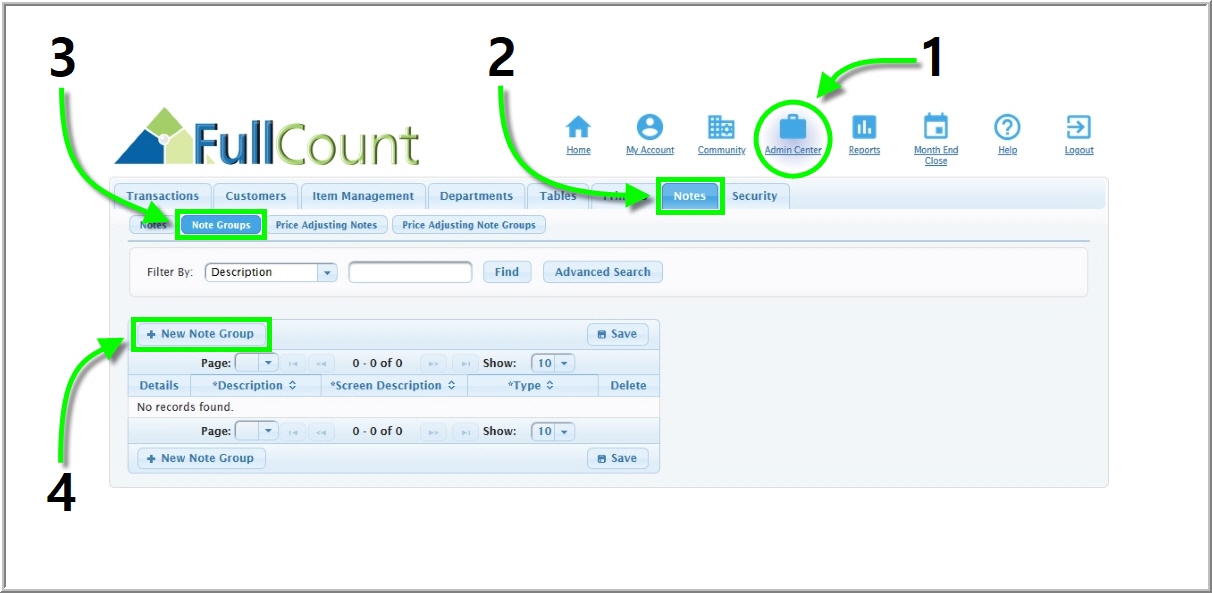The height and width of the screenshot is (593, 1212).
Task: Open the top Page number dropdown
Action: coord(268,364)
